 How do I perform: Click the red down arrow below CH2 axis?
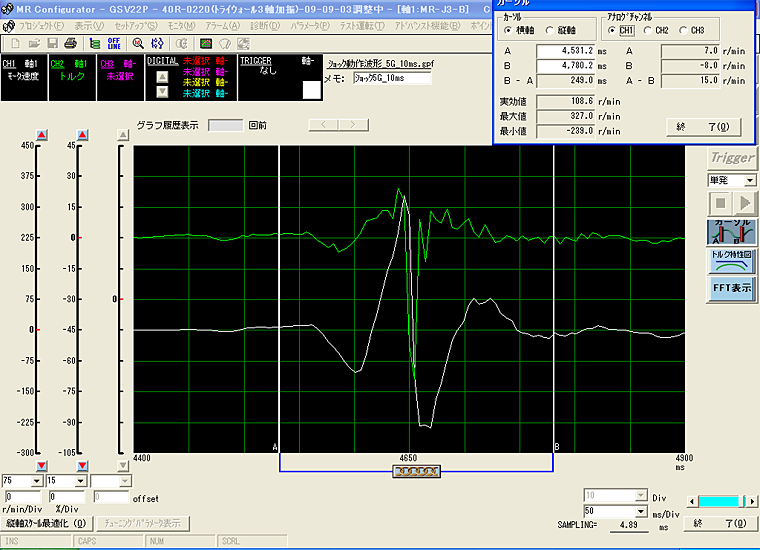82,466
